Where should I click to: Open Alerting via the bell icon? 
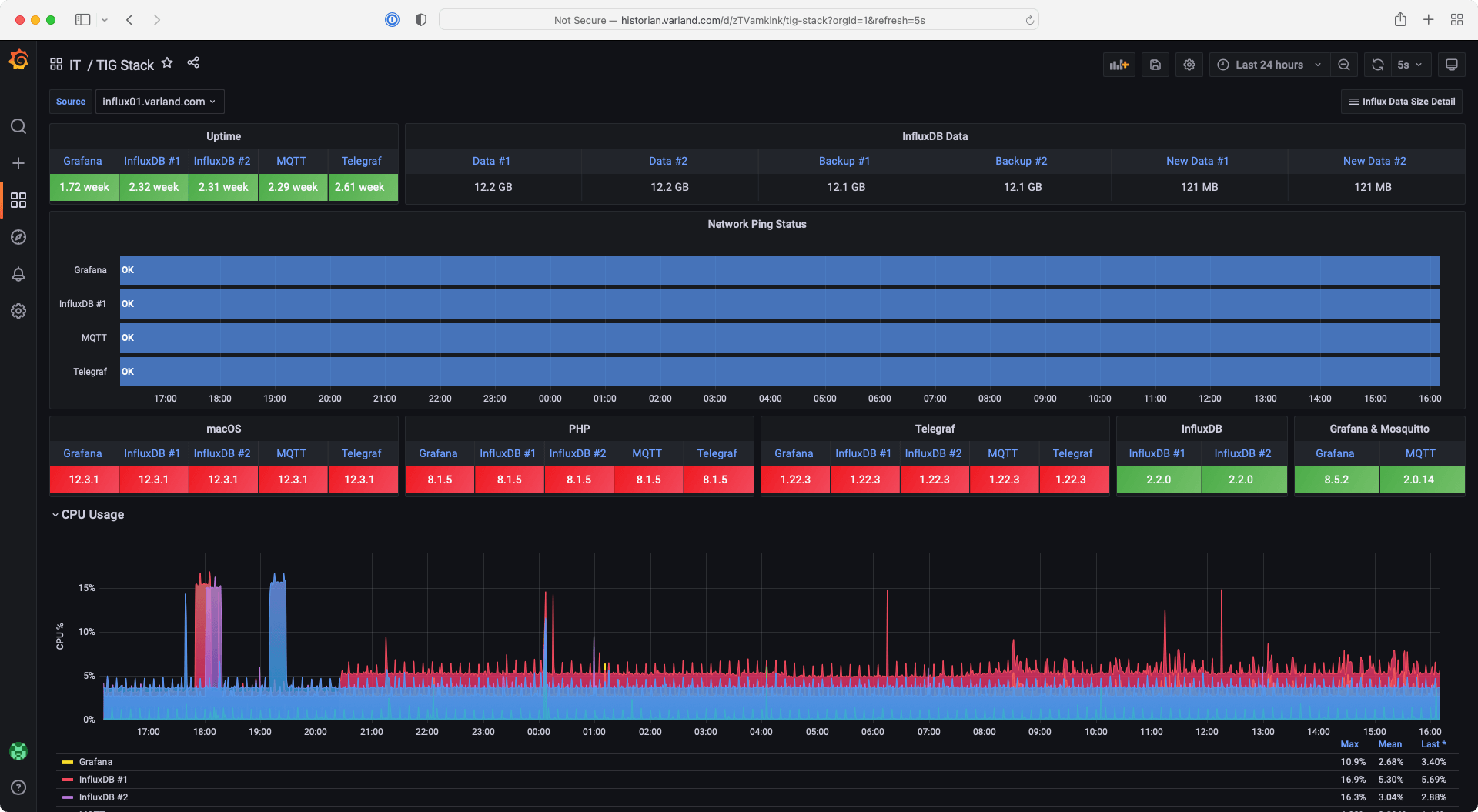[18, 274]
